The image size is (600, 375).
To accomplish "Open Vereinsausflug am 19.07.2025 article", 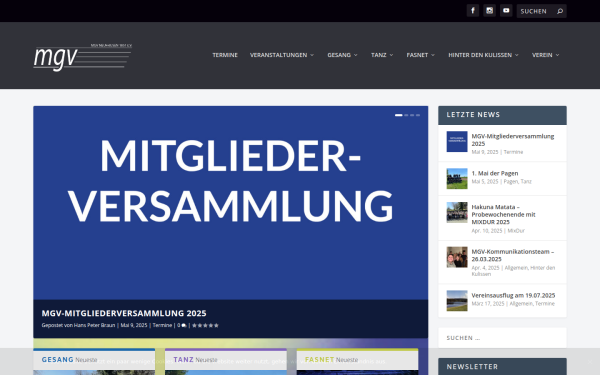I will tap(513, 295).
